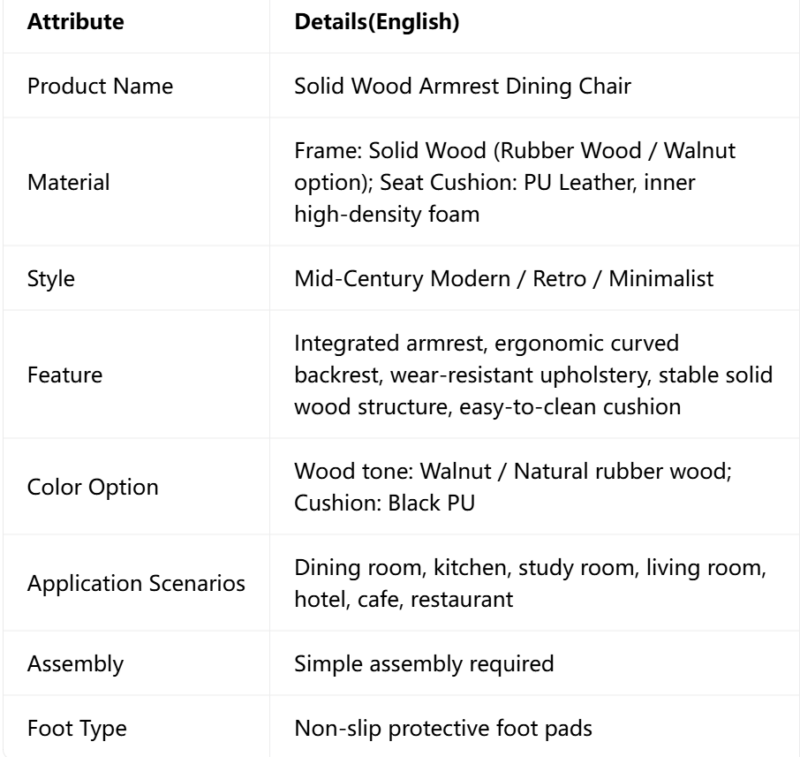Click the Dining room, kitchen scenarios text
The height and width of the screenshot is (757, 800).
(530, 583)
